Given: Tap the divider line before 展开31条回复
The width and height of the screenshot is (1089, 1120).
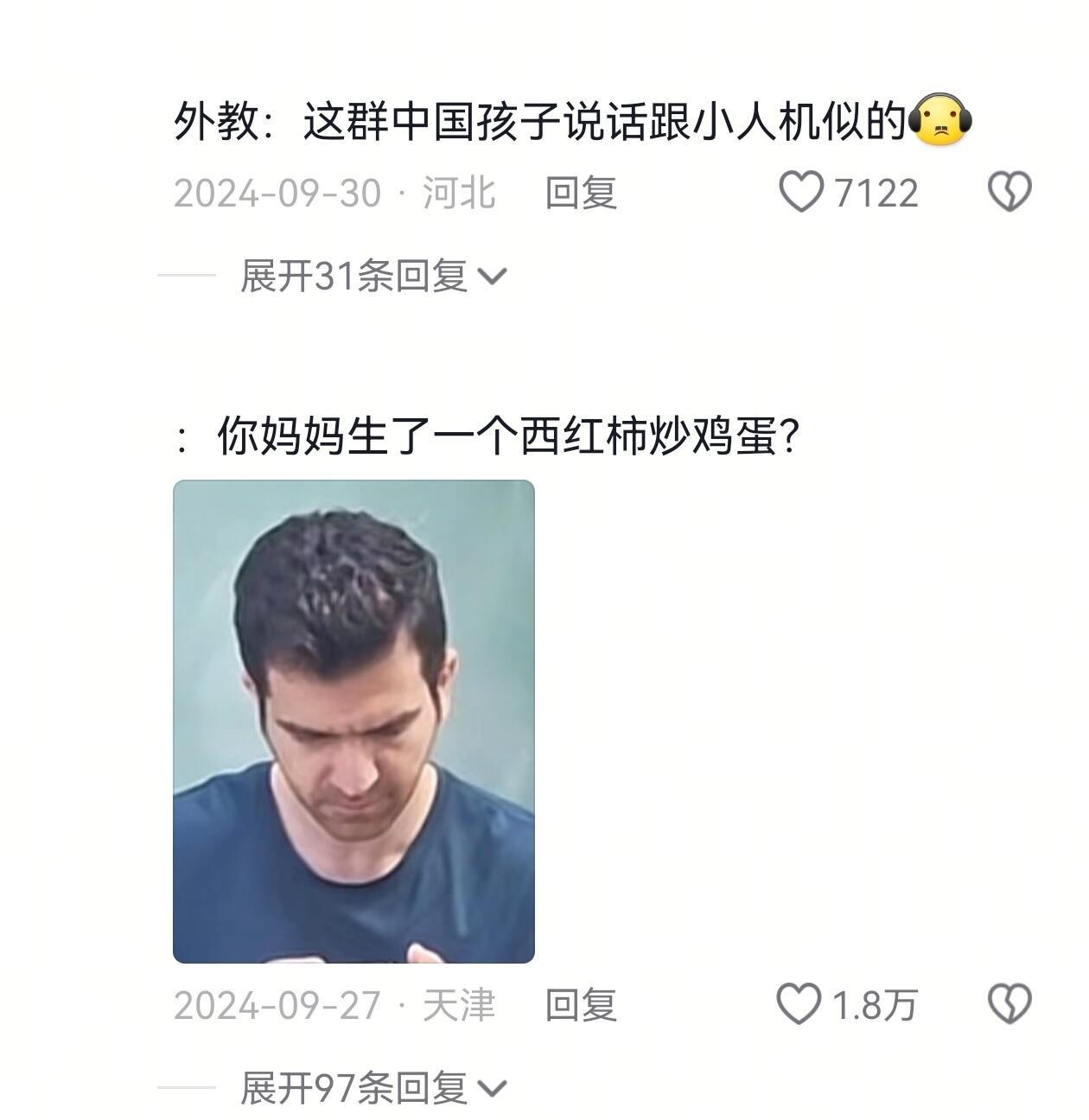Looking at the screenshot, I should point(186,276).
